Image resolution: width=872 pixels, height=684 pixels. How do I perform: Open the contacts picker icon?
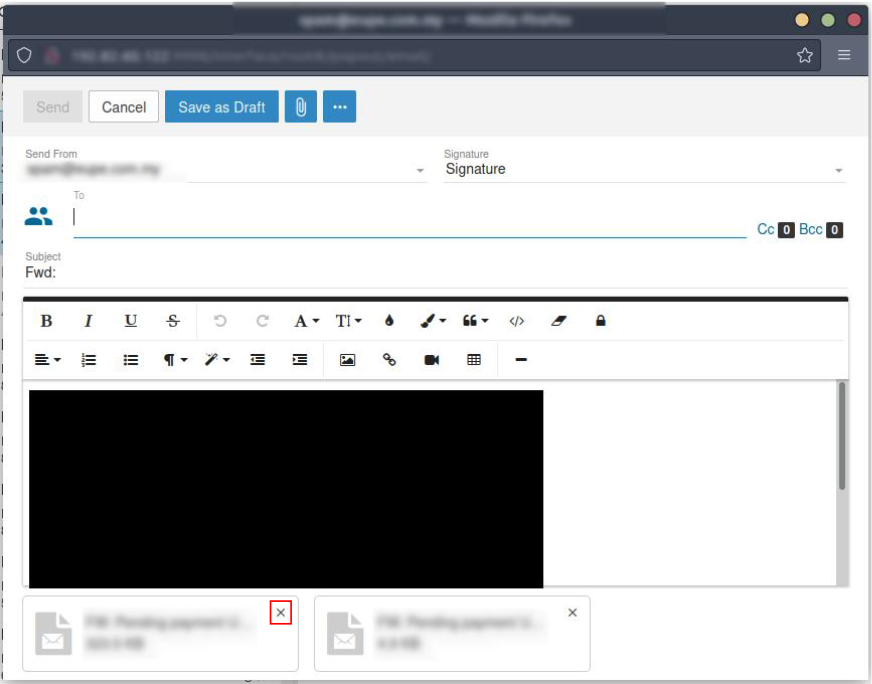[38, 216]
